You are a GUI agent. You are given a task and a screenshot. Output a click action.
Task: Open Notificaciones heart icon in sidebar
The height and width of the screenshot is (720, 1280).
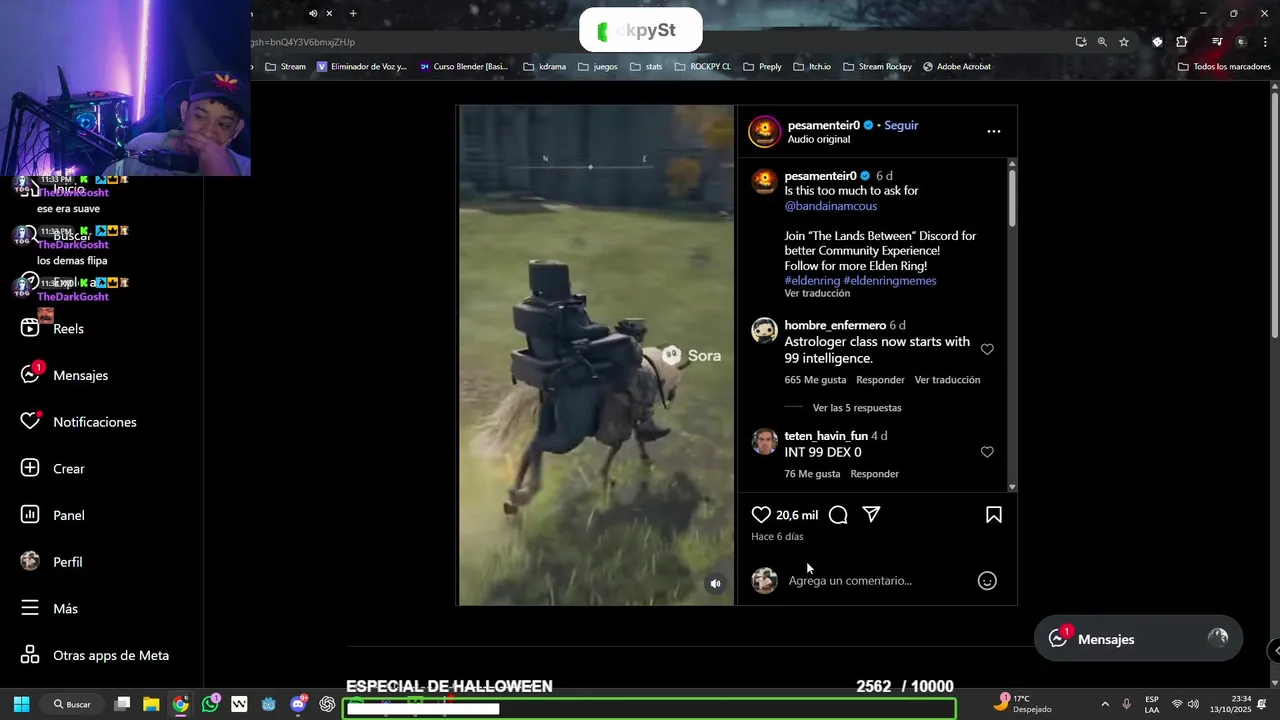tap(30, 422)
